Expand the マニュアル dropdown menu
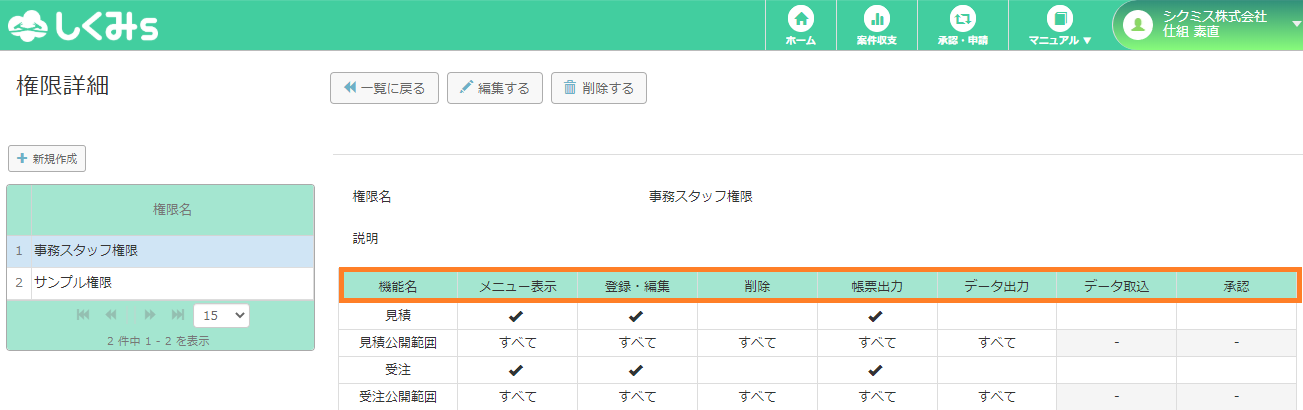Screen dimensions: 1303x410 [1060, 25]
